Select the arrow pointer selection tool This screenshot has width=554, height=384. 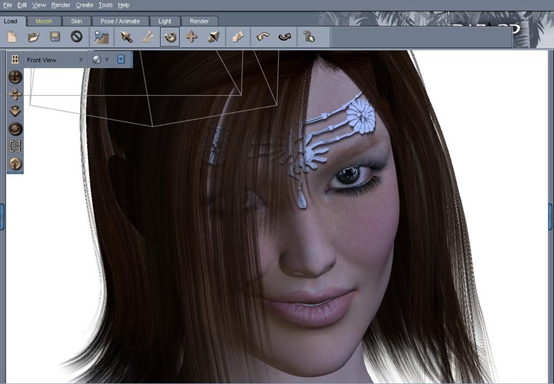click(126, 37)
